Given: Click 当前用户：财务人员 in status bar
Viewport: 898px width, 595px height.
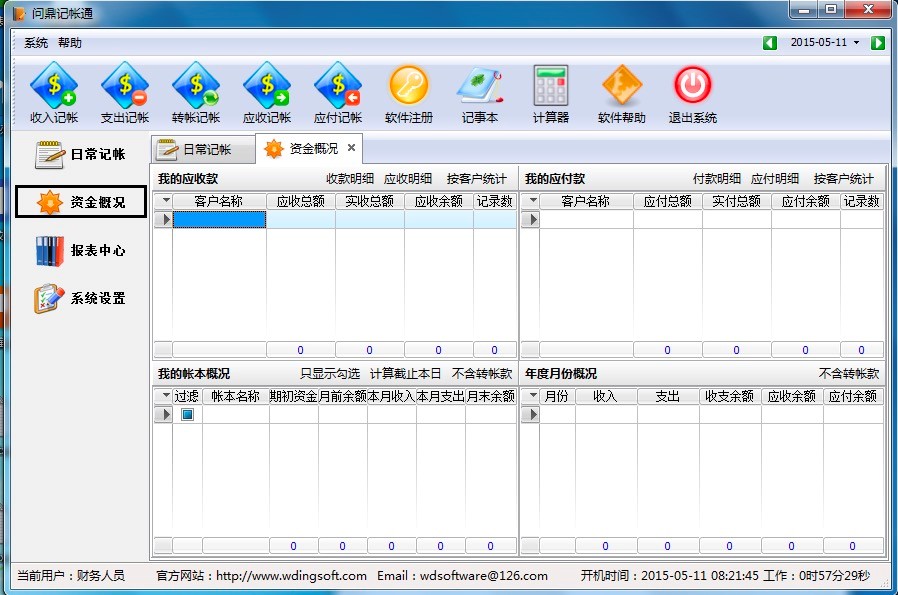Looking at the screenshot, I should point(71,576).
